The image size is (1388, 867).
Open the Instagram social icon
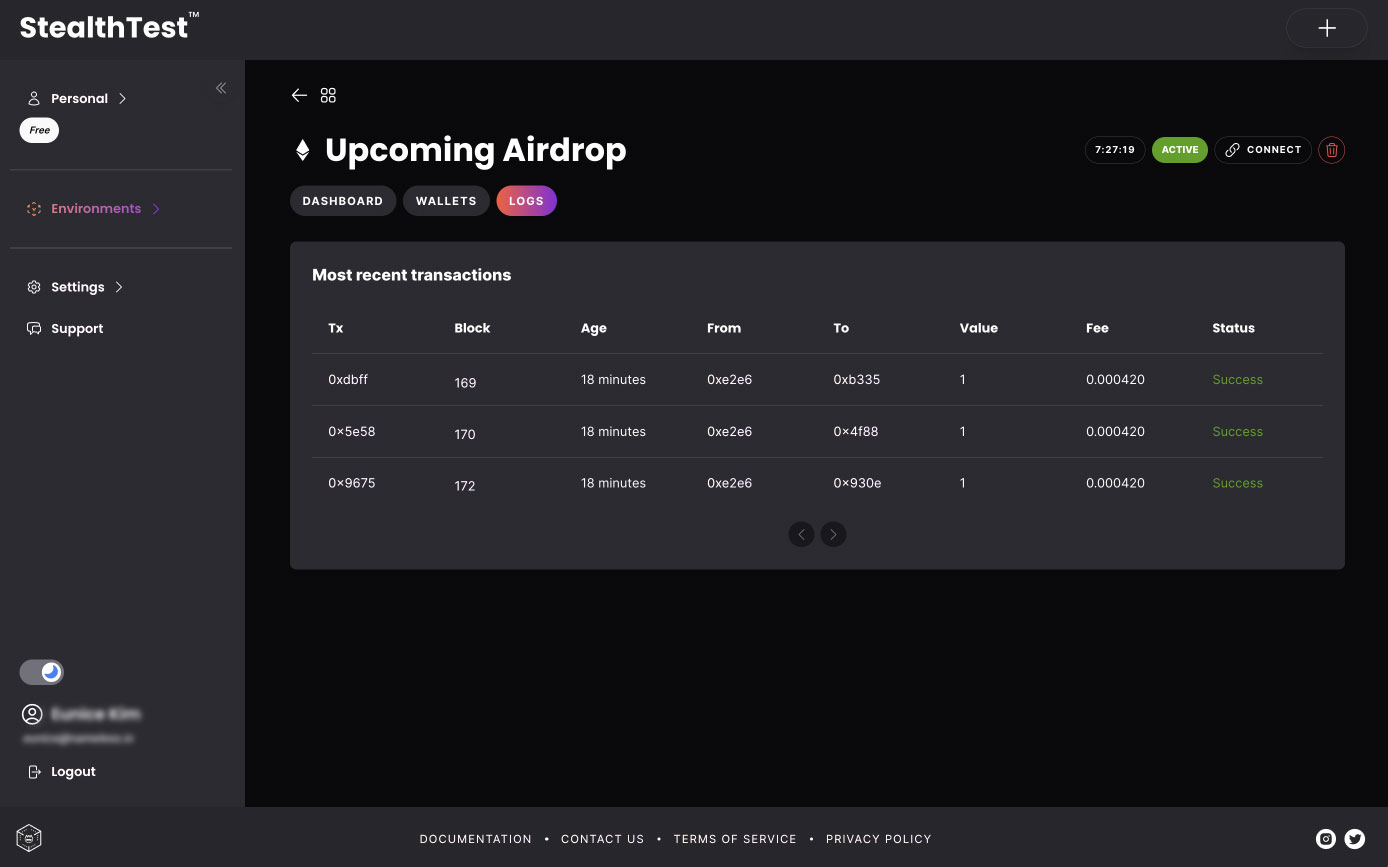1326,839
